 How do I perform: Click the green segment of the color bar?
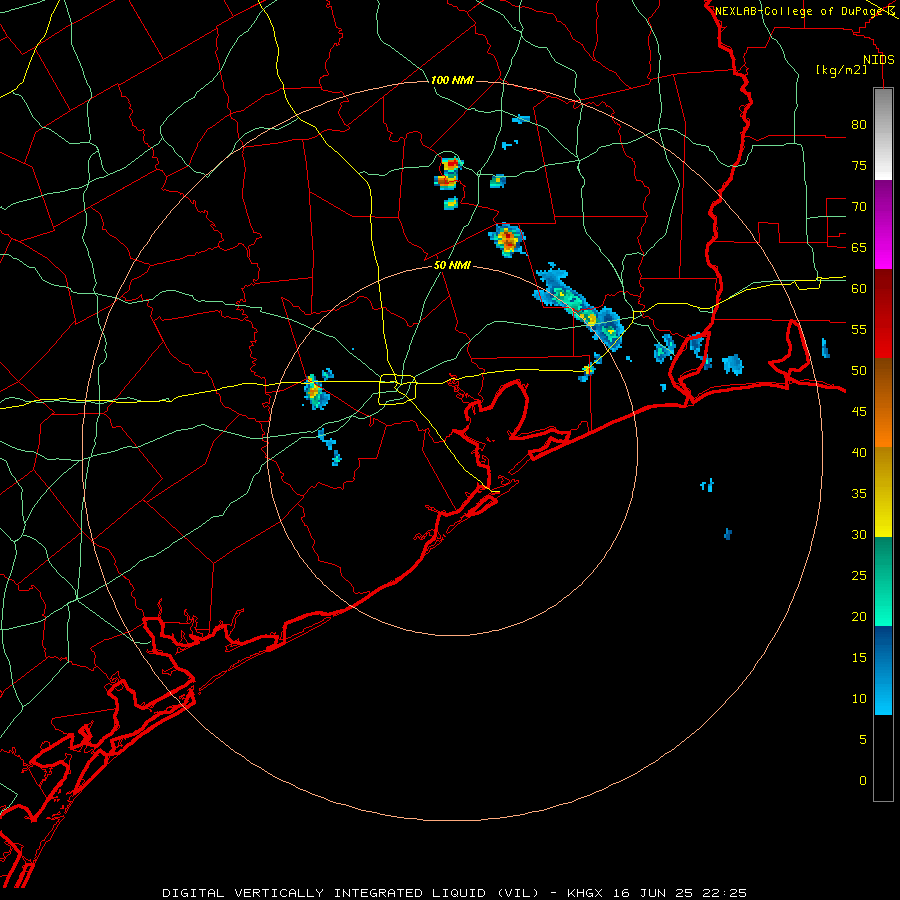click(x=883, y=581)
